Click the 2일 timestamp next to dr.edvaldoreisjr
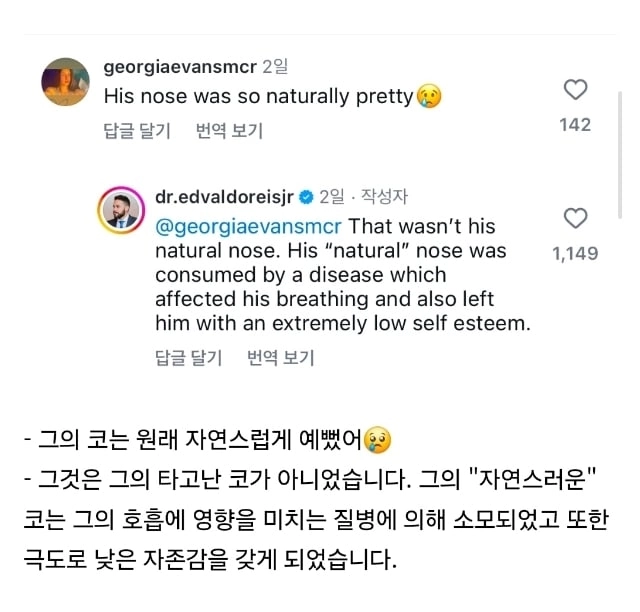Screen dimensions: 640x612 [331, 197]
